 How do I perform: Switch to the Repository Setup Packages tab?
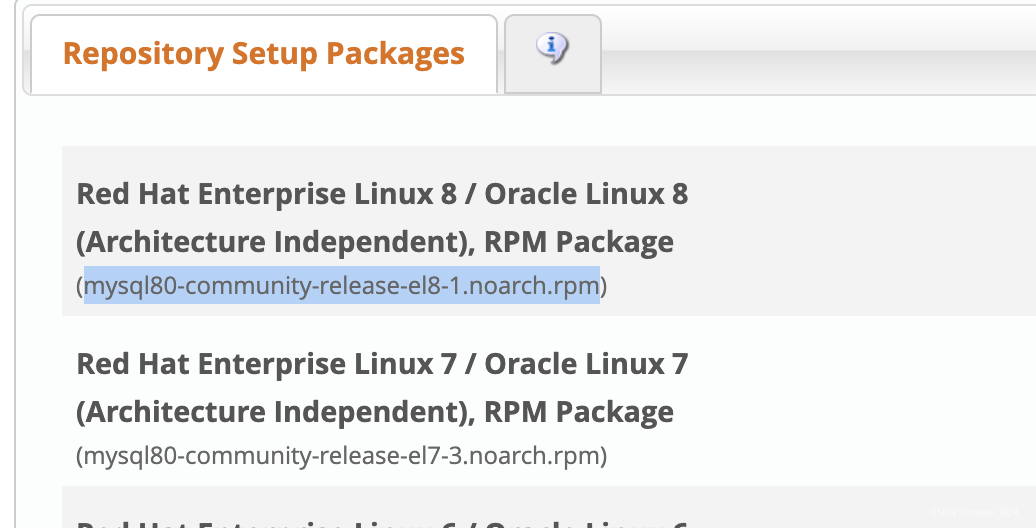(263, 54)
